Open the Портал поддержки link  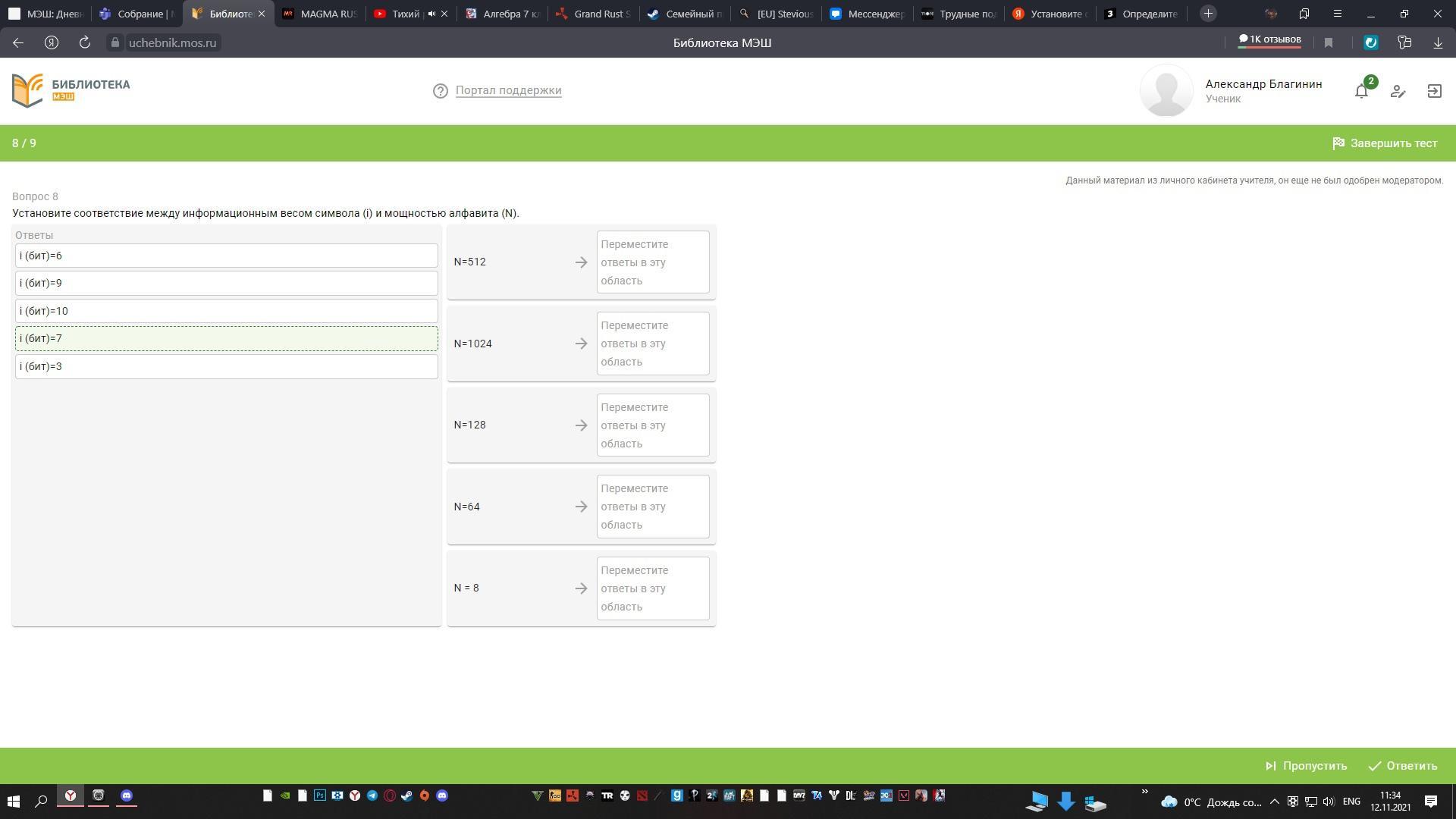508,90
